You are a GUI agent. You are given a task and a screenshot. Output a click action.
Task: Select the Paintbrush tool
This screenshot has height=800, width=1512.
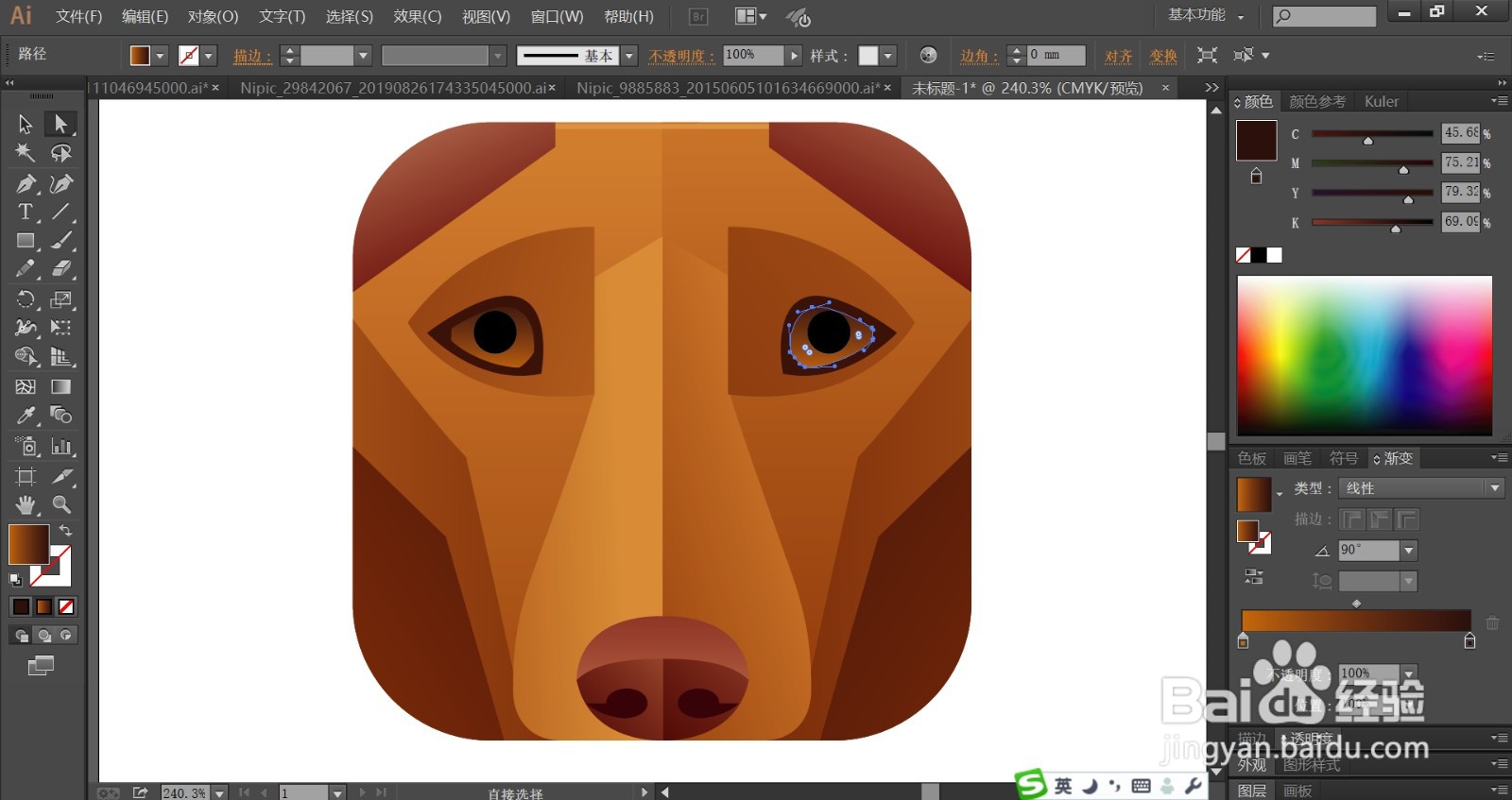[x=60, y=241]
